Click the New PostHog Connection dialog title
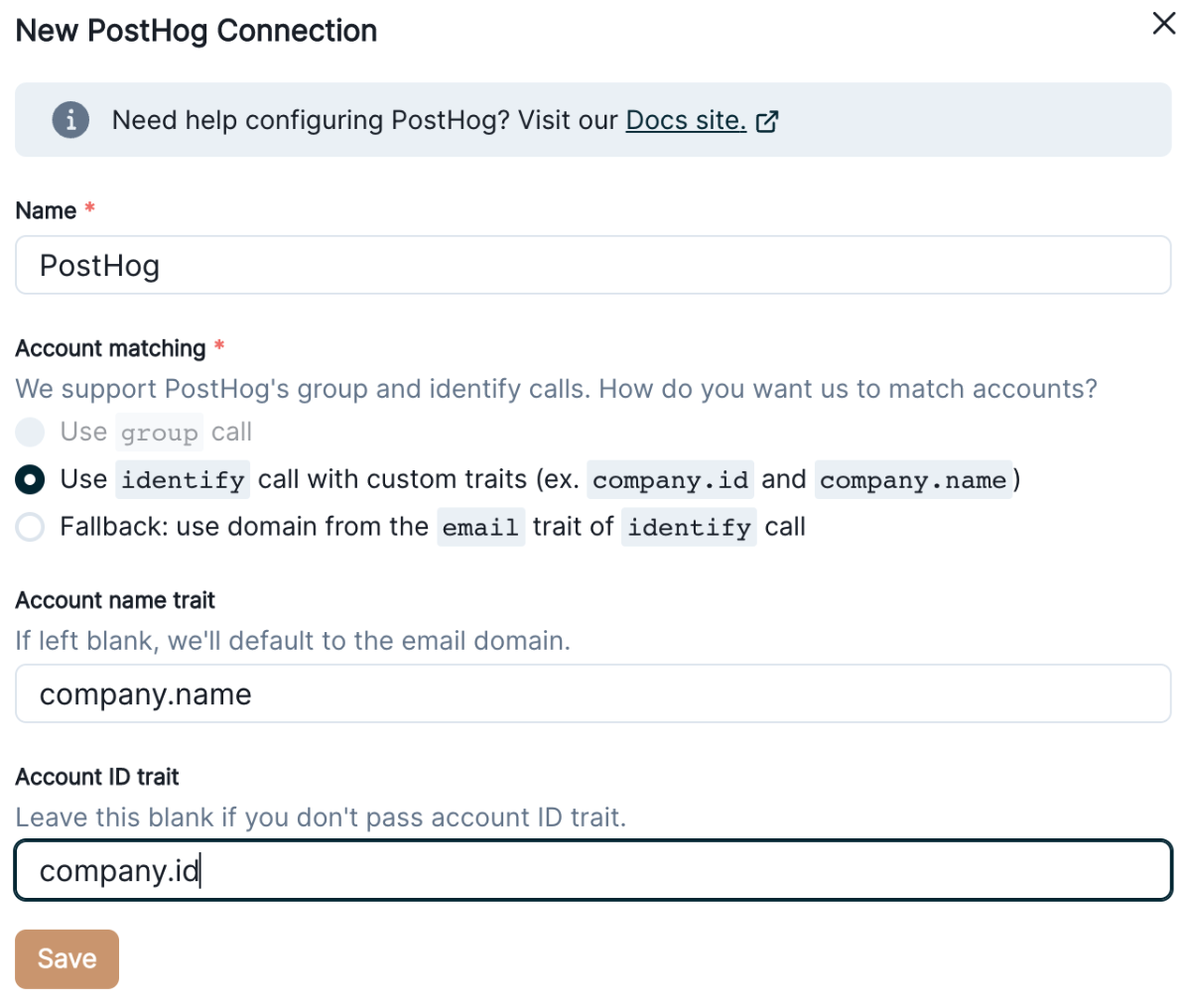The height and width of the screenshot is (1008, 1185). click(x=197, y=31)
